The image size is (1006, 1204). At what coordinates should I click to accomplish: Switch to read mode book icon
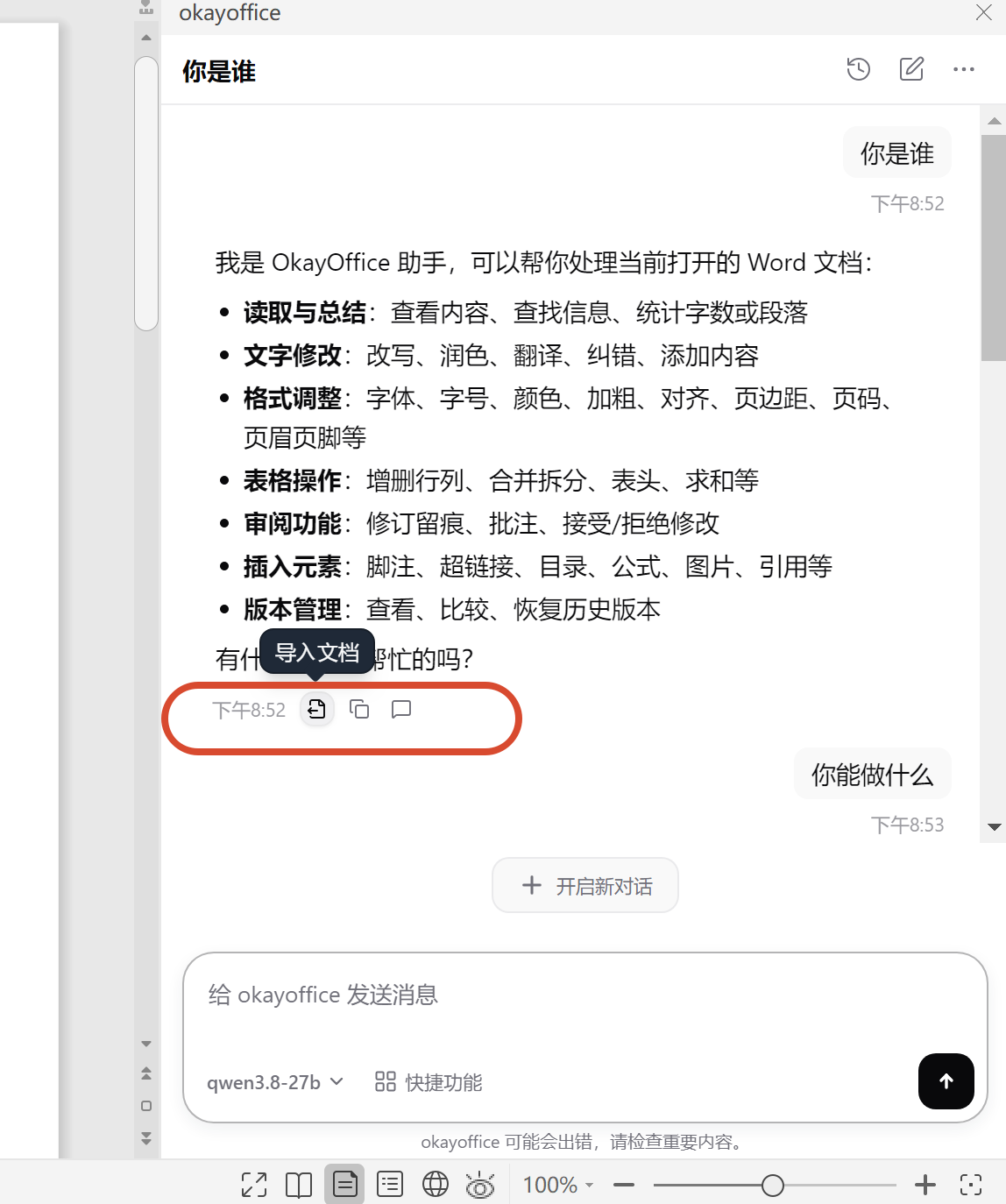[x=299, y=1185]
